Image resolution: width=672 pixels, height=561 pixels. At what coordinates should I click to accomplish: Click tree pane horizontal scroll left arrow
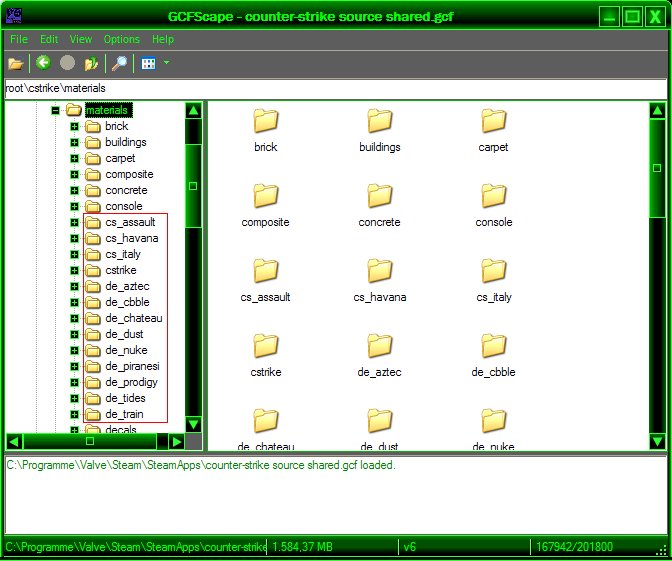point(14,441)
